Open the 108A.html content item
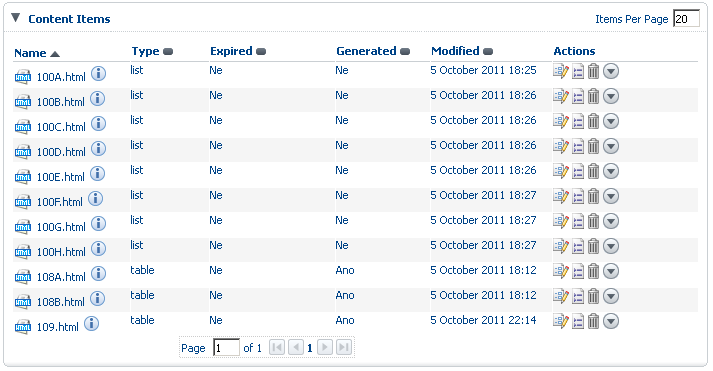This screenshot has height=371, width=713. click(x=61, y=277)
